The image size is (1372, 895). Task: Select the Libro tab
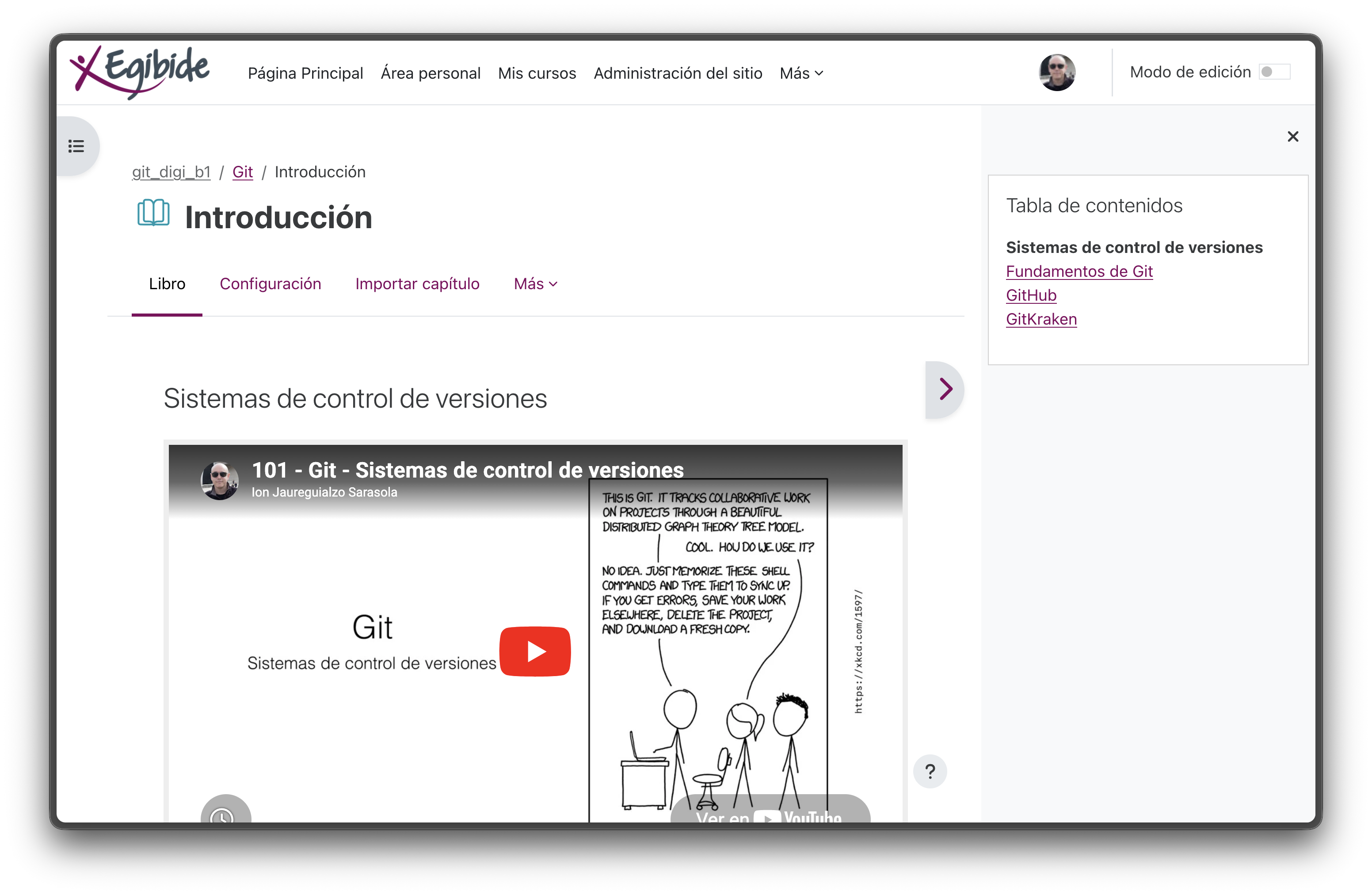pyautogui.click(x=167, y=284)
